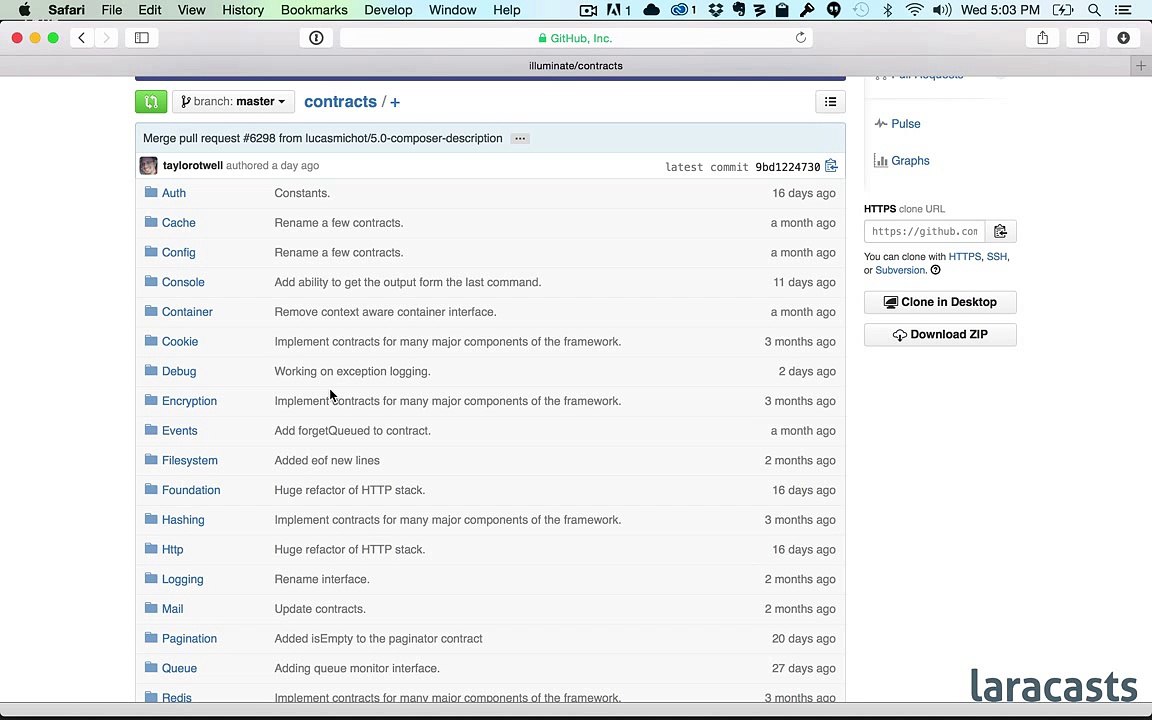1152x720 pixels.
Task: Open the Logging folder
Action: [x=182, y=579]
